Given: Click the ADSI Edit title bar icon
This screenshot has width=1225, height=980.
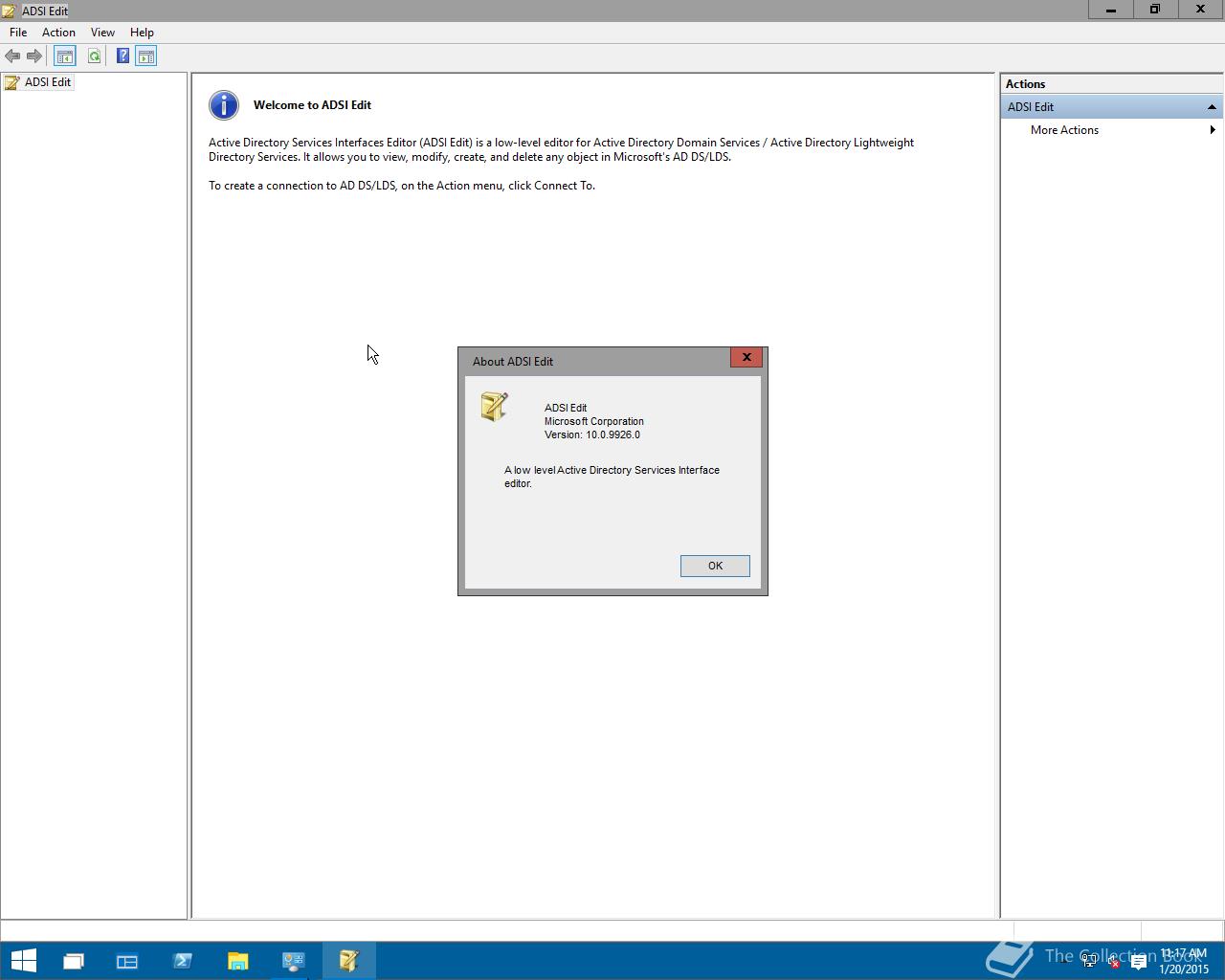Looking at the screenshot, I should pos(10,11).
